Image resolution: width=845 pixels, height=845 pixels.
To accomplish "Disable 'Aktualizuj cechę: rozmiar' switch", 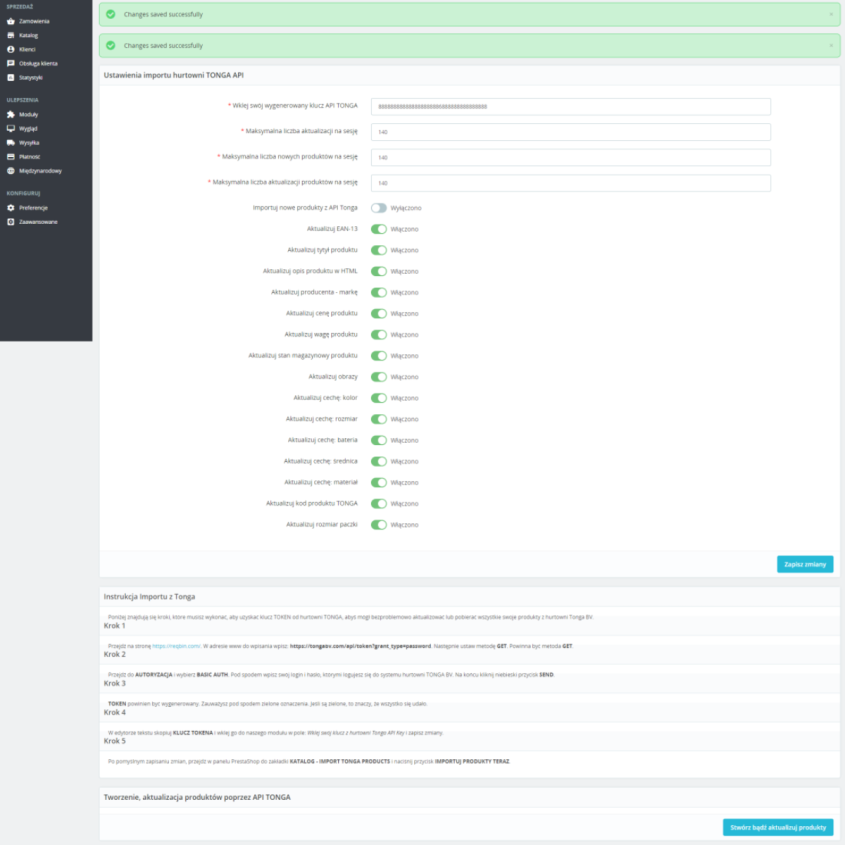I will coord(379,419).
